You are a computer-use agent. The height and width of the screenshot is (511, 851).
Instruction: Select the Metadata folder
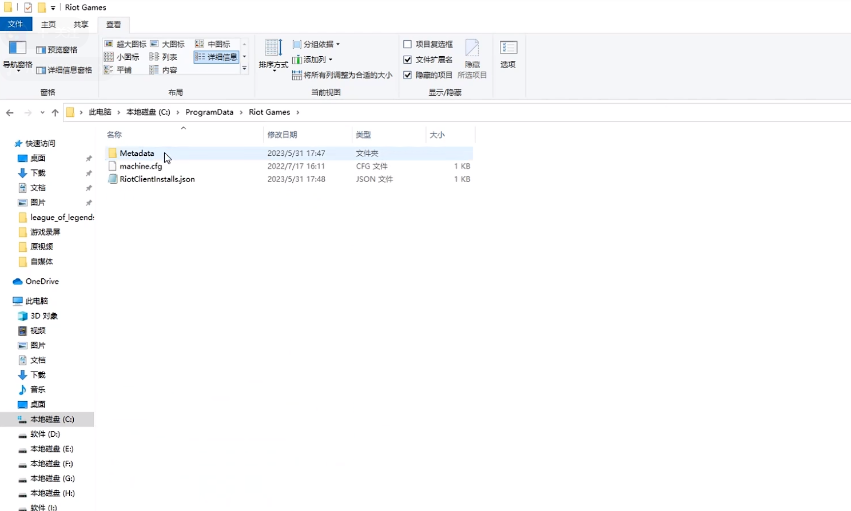click(288, 154)
